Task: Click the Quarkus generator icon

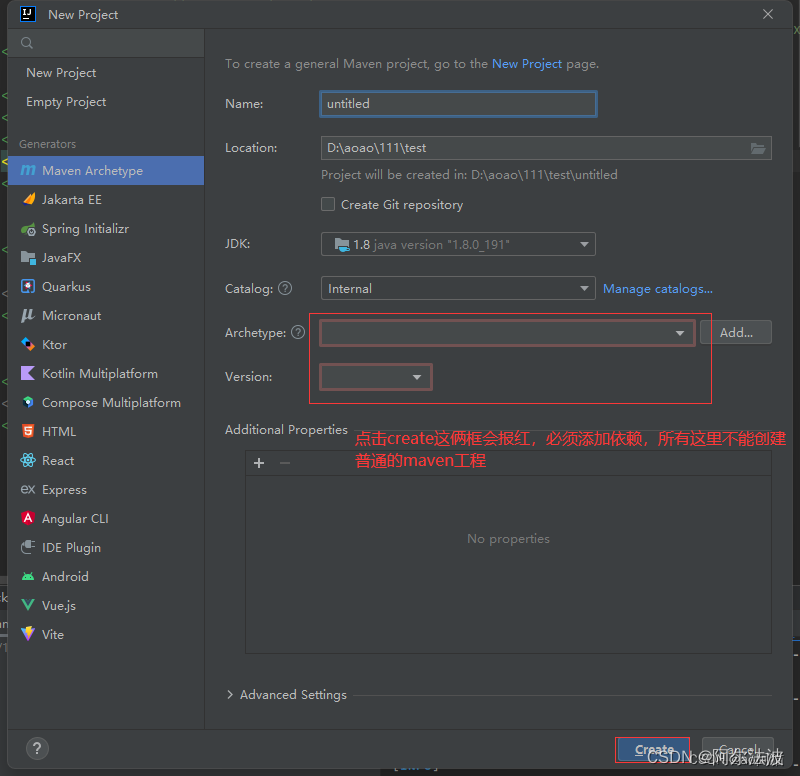Action: coord(28,287)
